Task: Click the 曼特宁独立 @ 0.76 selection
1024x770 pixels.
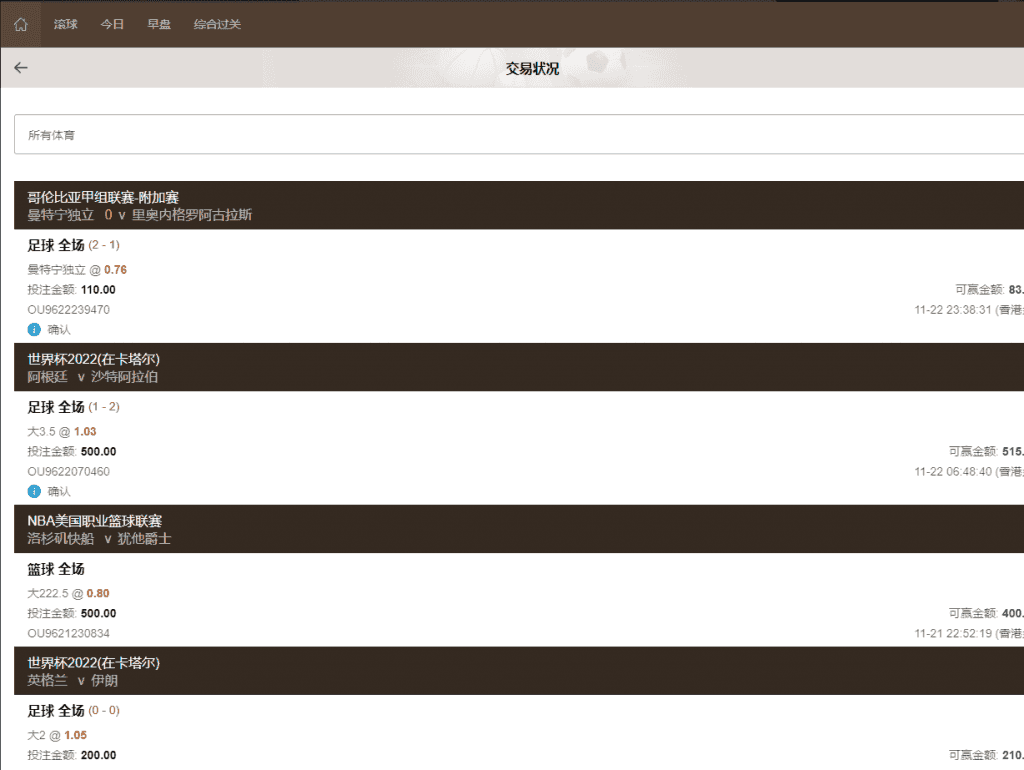Action: pos(77,270)
